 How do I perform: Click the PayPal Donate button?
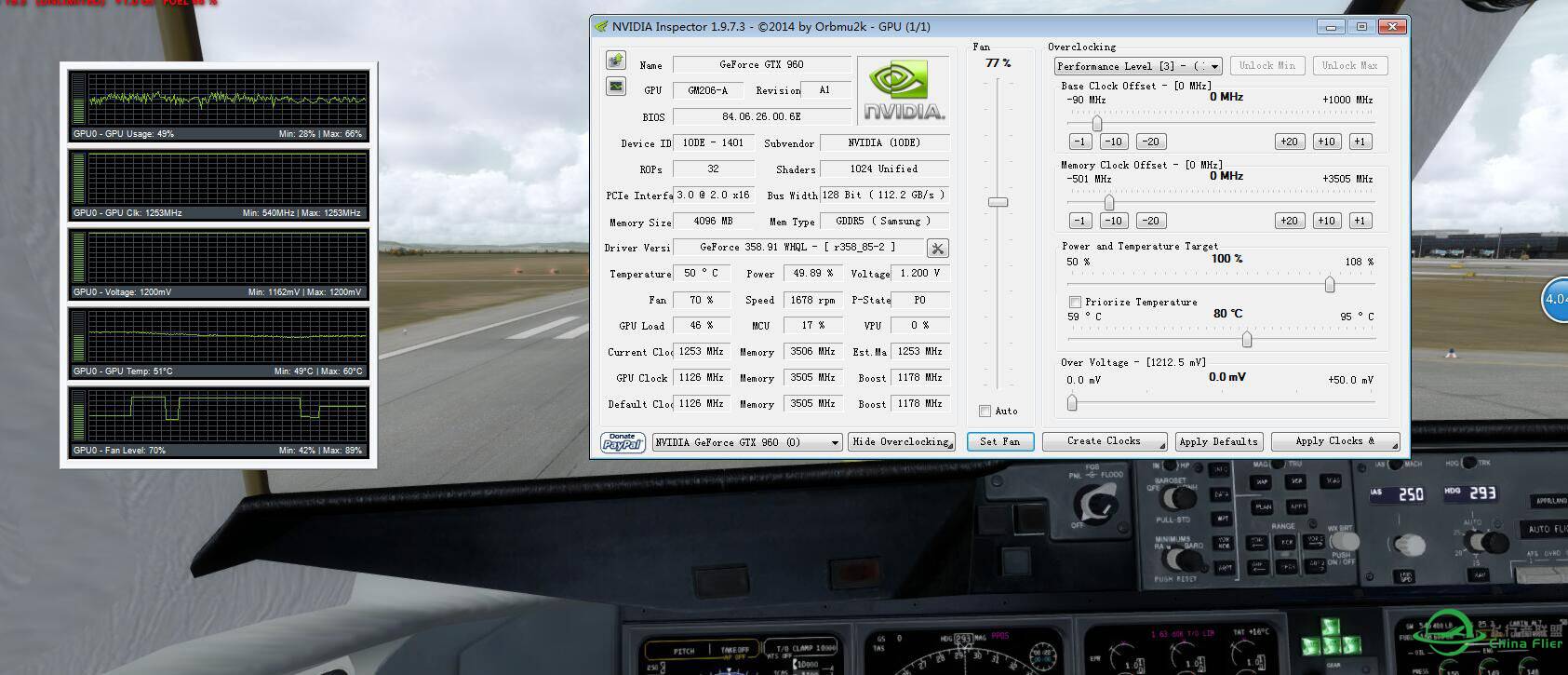coord(623,441)
